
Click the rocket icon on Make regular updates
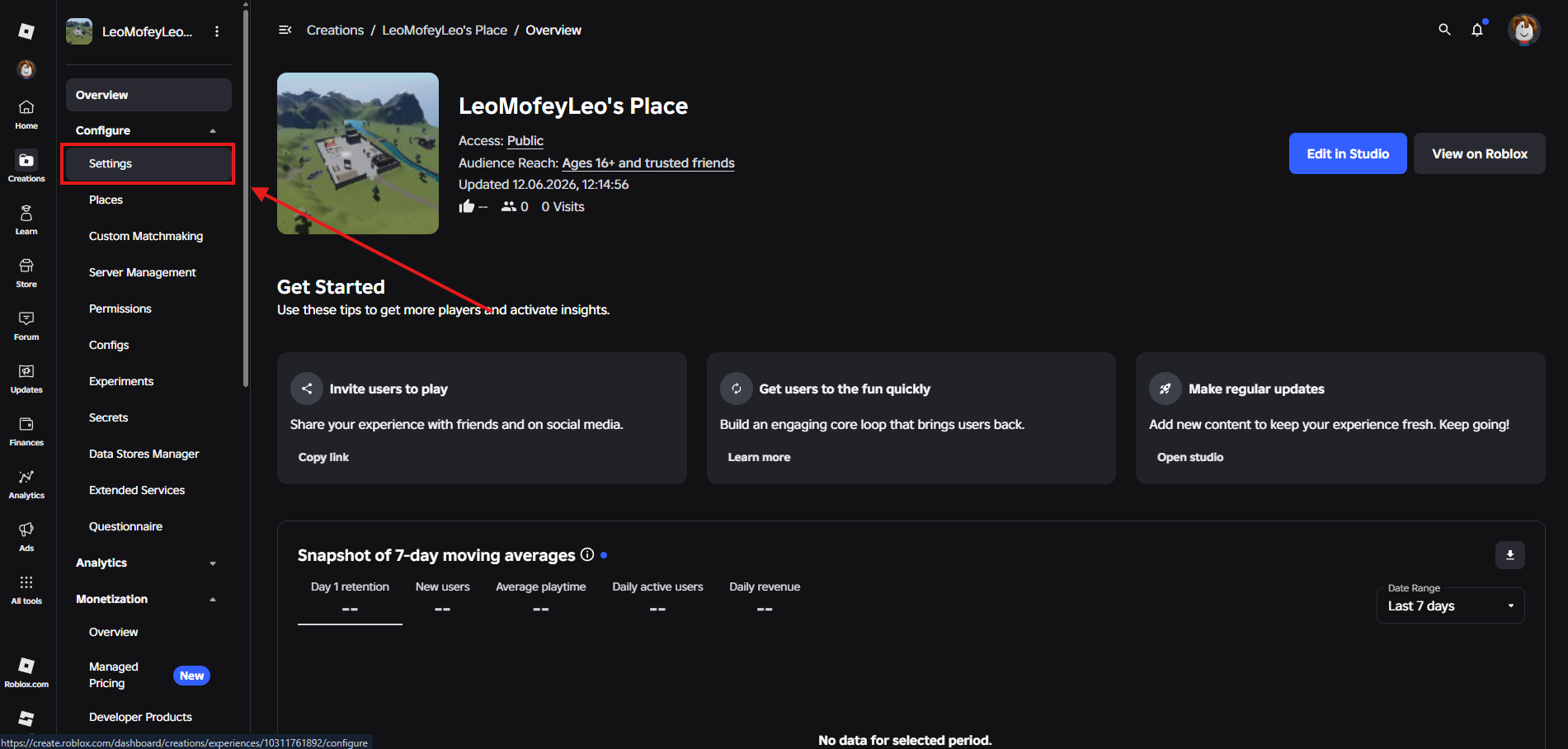[1165, 389]
